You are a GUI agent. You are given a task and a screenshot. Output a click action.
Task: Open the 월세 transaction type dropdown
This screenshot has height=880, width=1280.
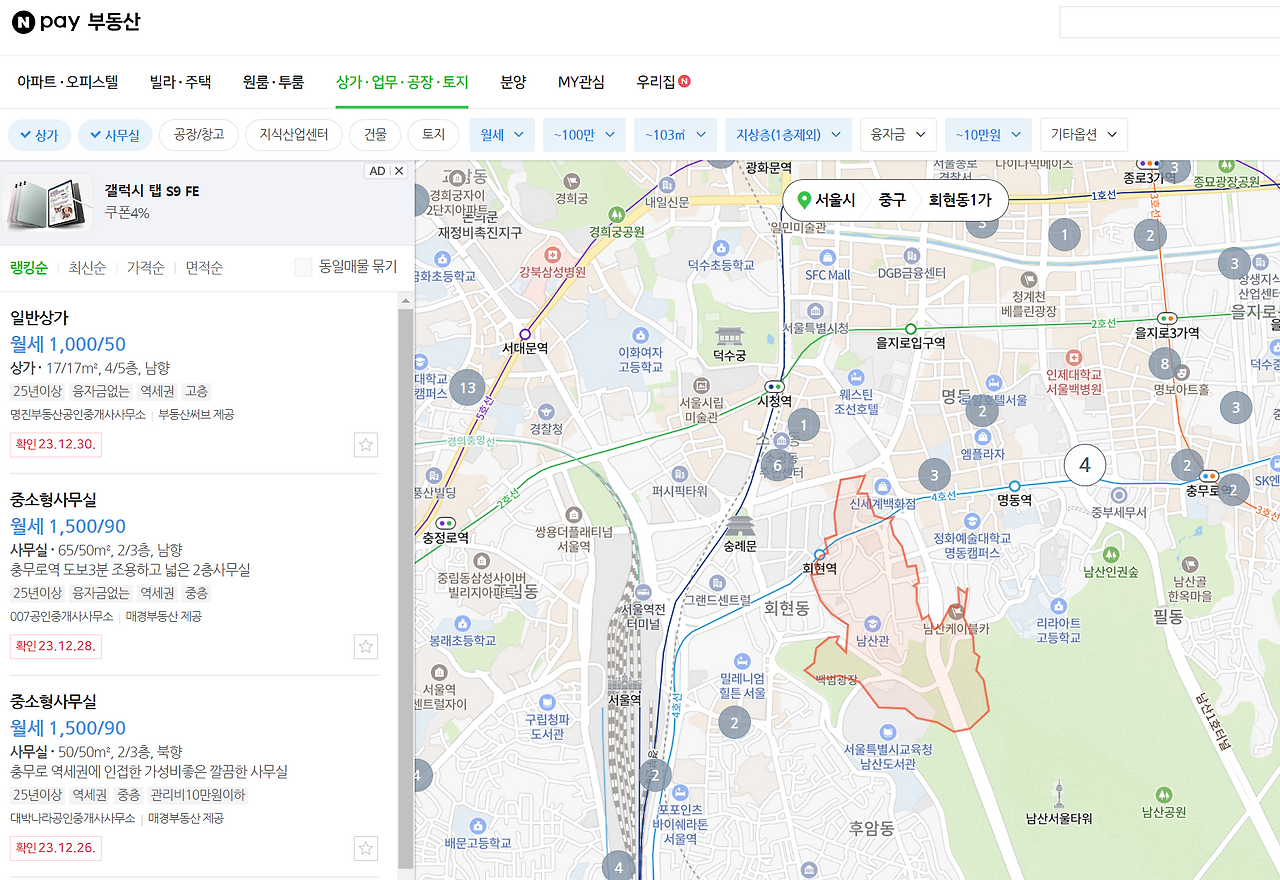[503, 135]
